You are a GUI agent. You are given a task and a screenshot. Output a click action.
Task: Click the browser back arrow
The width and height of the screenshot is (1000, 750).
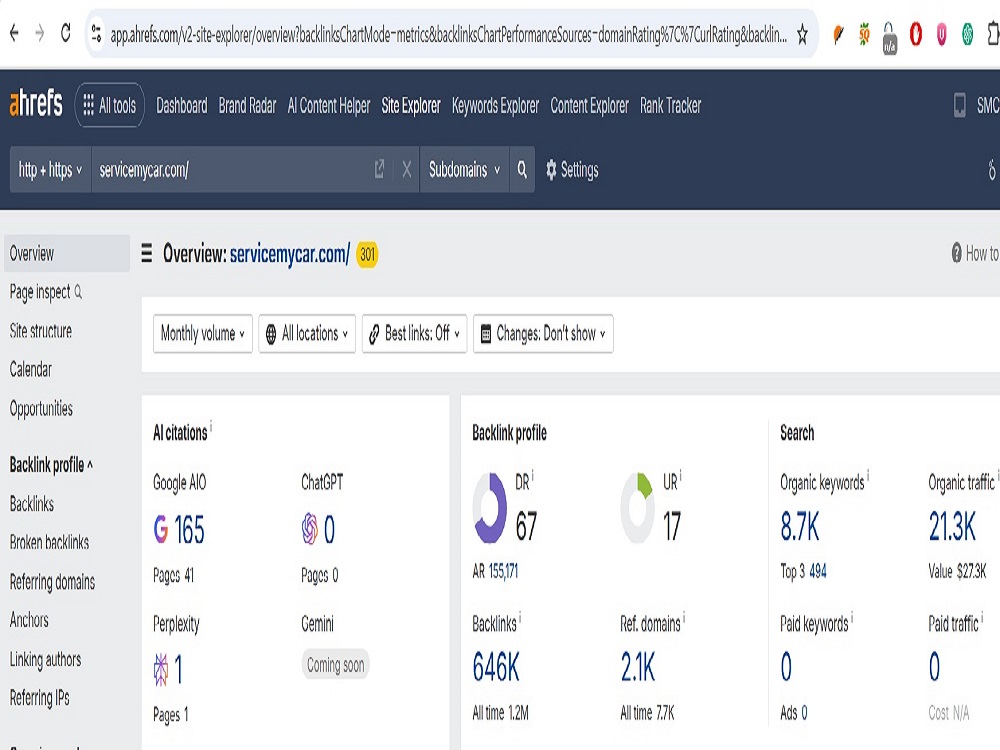point(14,33)
